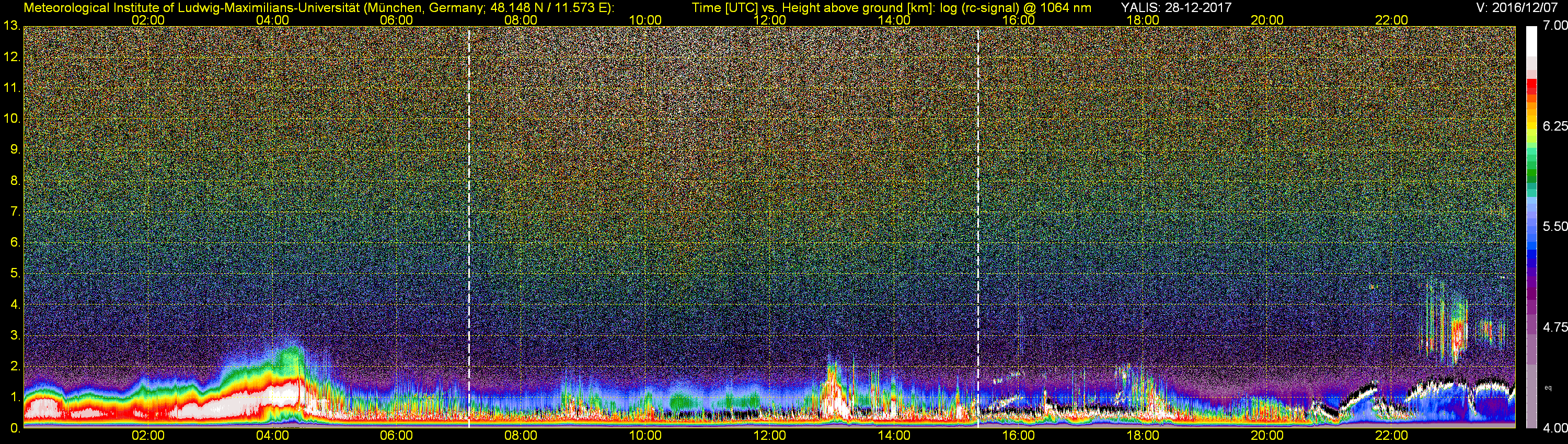Click the 7.00 color scale value

tap(1554, 26)
